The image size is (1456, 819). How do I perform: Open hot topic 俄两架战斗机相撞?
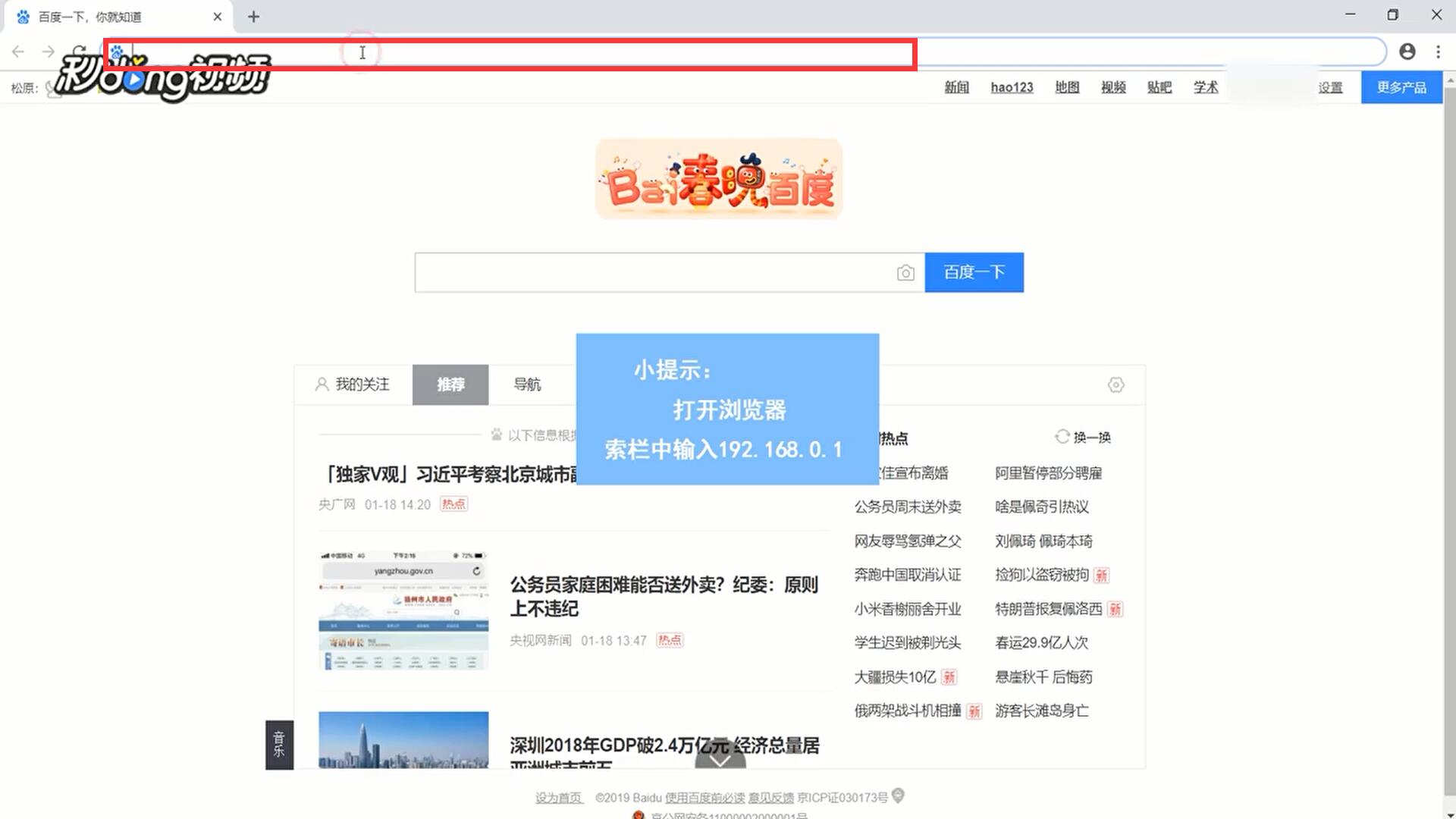coord(908,711)
